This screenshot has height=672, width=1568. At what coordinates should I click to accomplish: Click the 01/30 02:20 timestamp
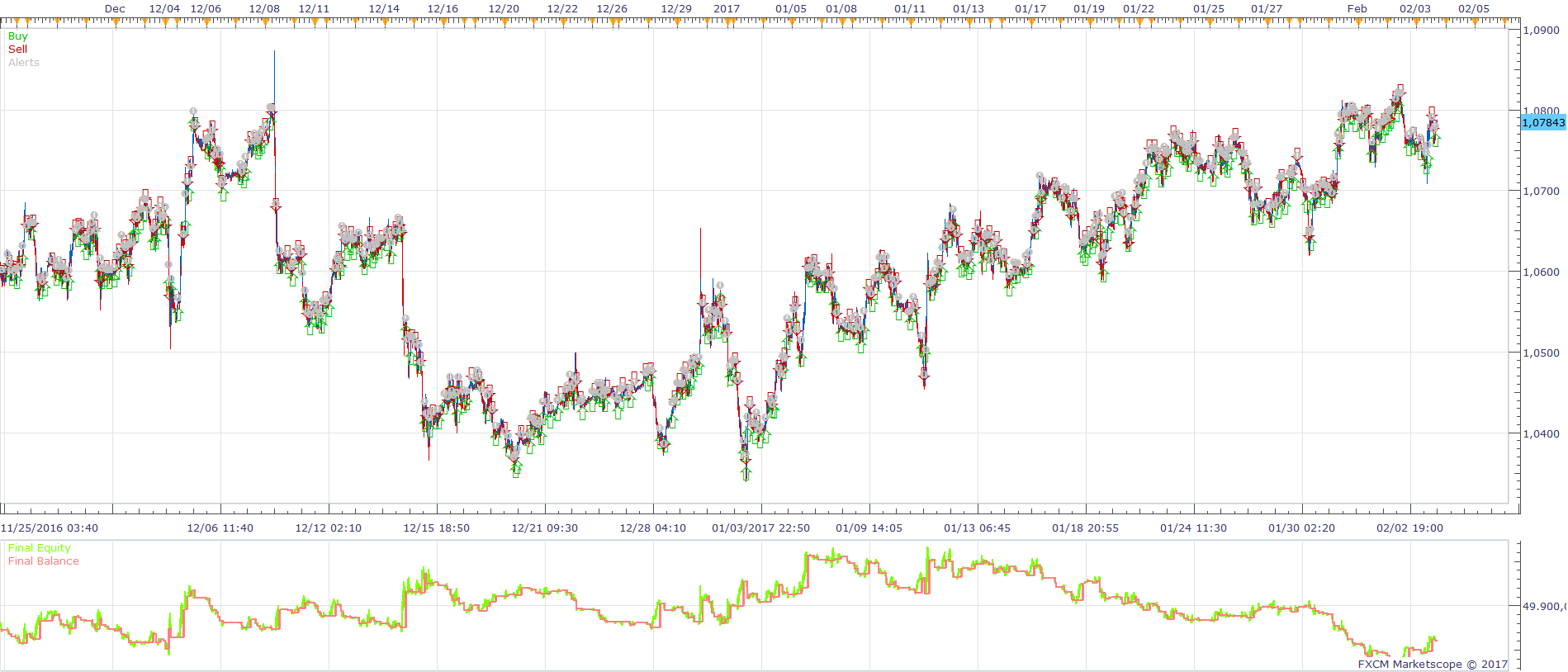(x=1302, y=528)
